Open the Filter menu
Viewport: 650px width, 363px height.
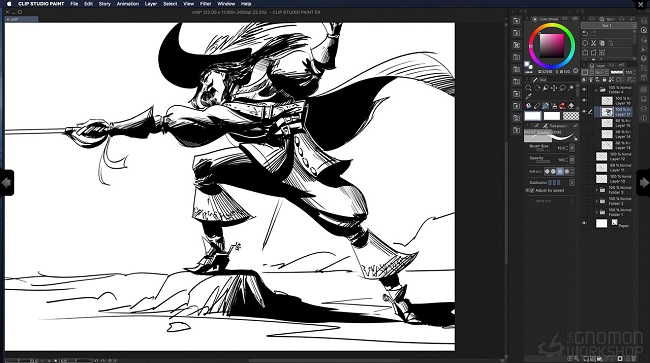click(x=205, y=4)
